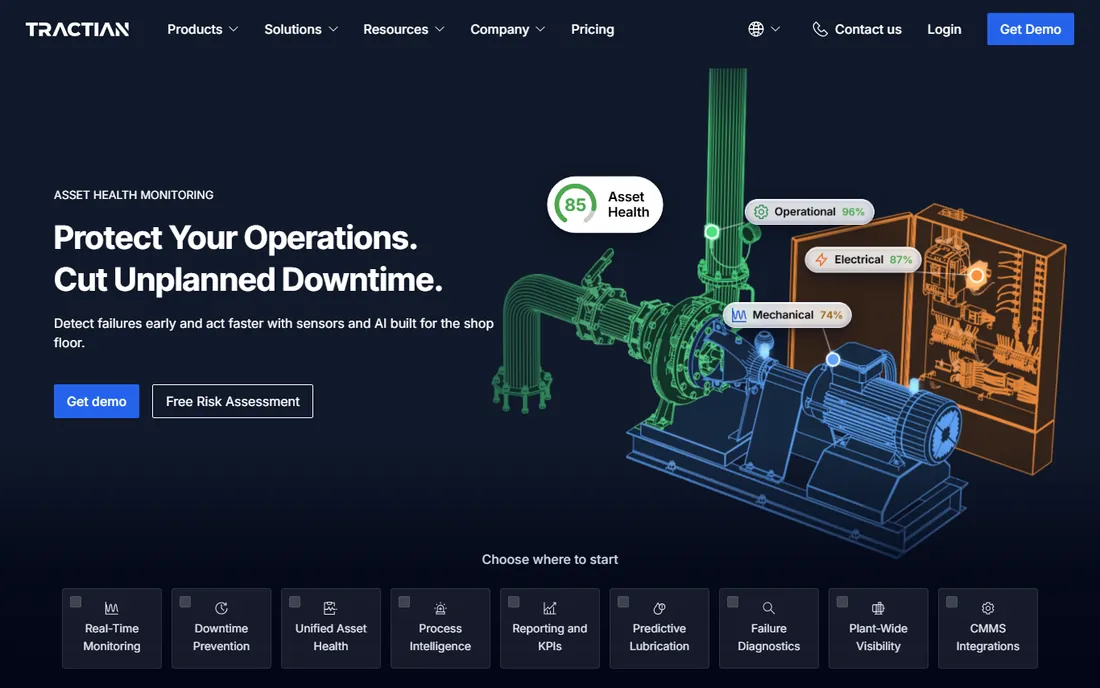Click the CMMS Integrations gear icon

tap(987, 608)
